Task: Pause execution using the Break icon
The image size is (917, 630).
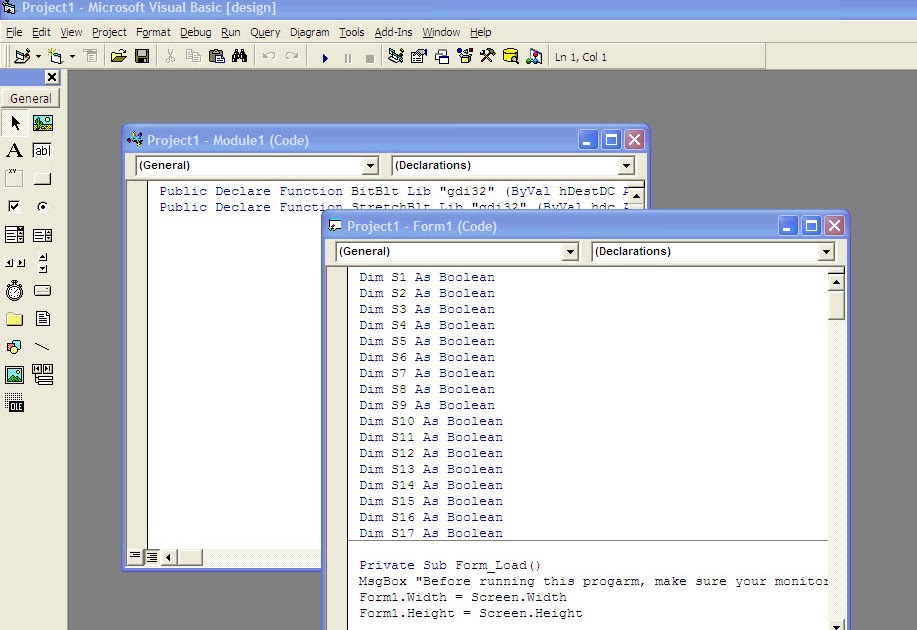Action: pyautogui.click(x=347, y=56)
